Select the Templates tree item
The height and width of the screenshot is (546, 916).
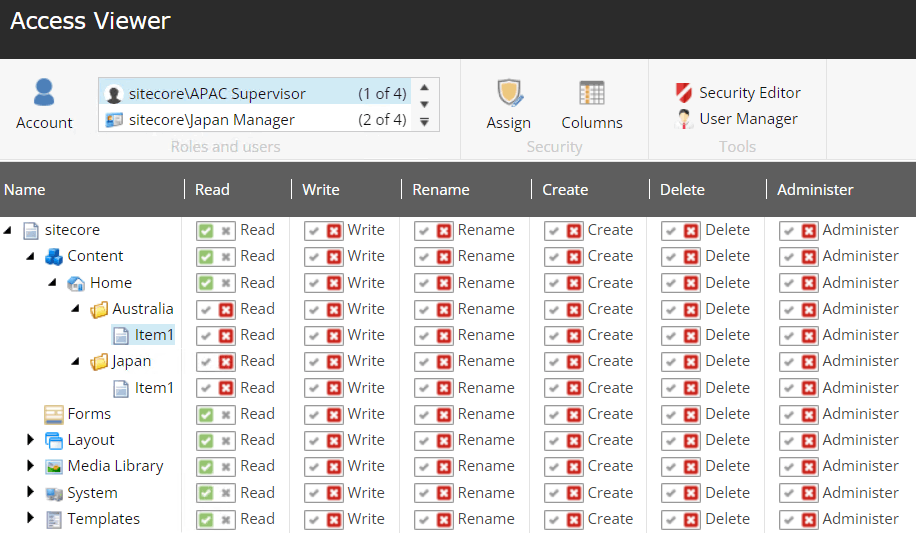[103, 519]
